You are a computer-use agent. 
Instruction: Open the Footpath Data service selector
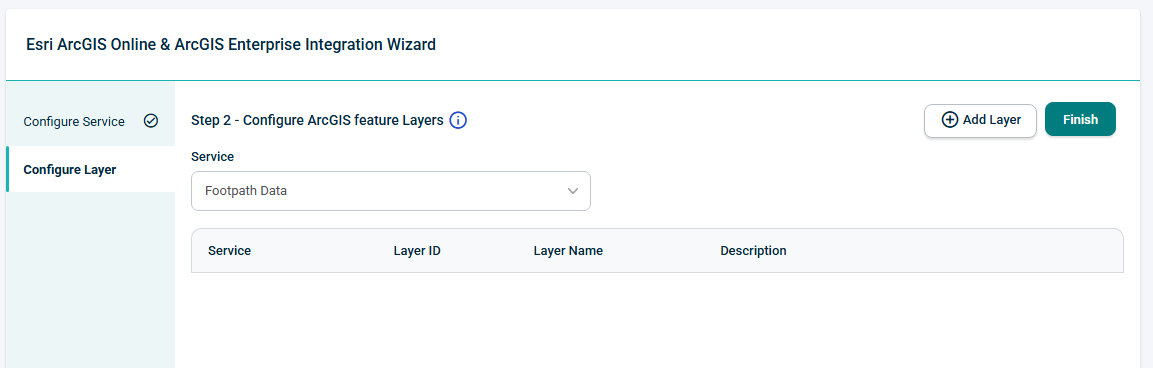(390, 191)
